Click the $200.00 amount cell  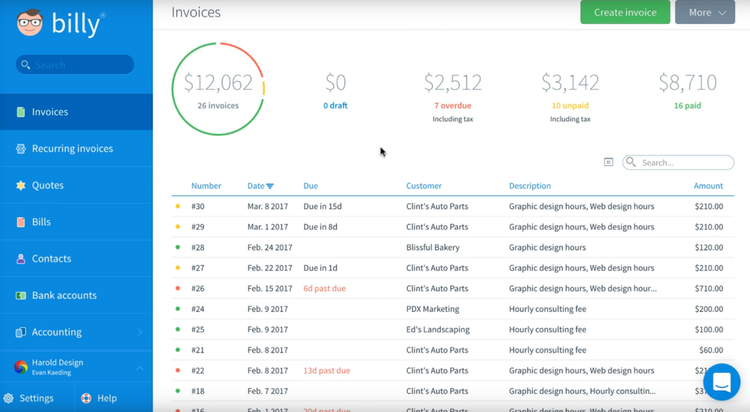coord(709,309)
